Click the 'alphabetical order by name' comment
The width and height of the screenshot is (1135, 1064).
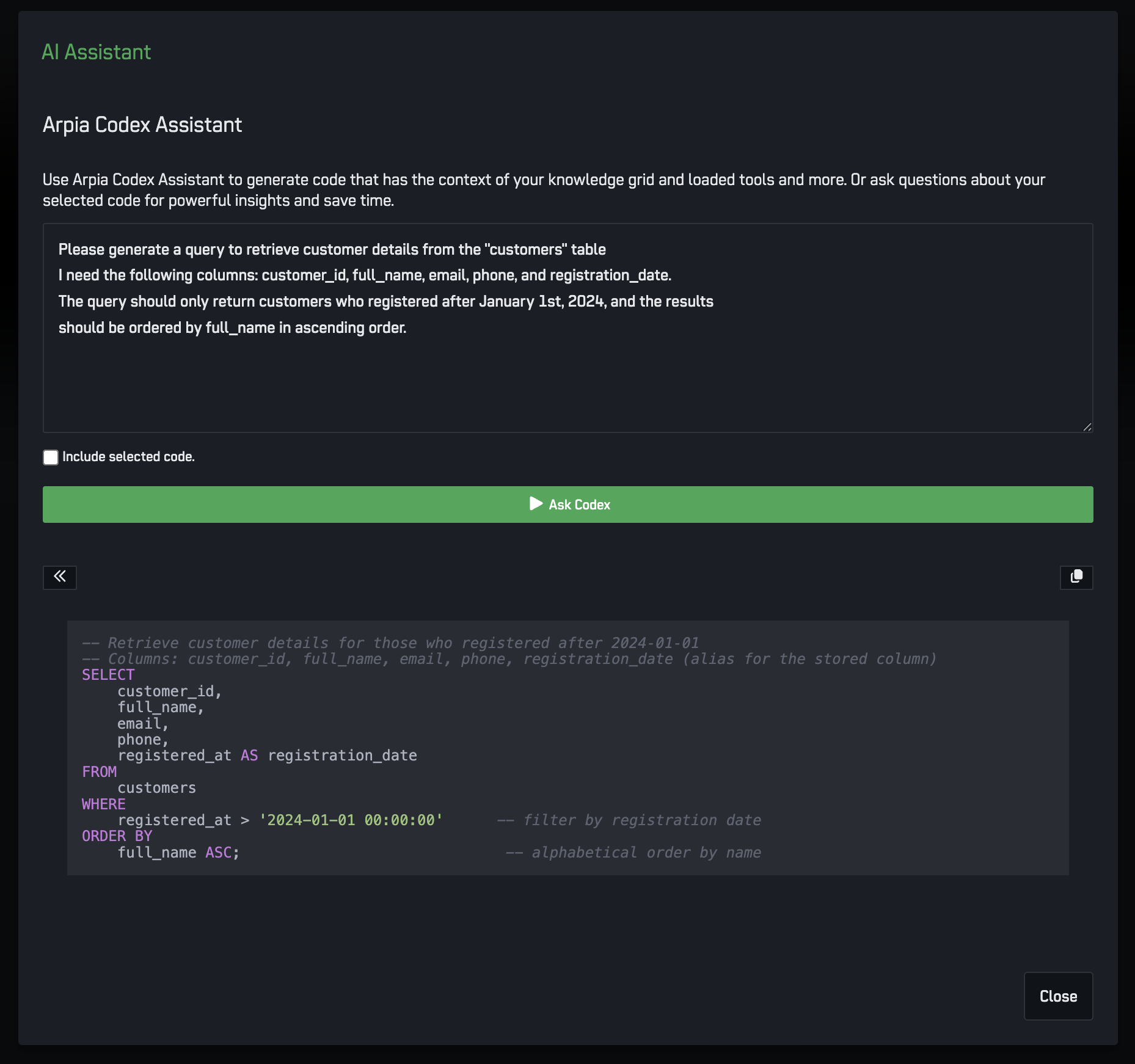coord(633,853)
